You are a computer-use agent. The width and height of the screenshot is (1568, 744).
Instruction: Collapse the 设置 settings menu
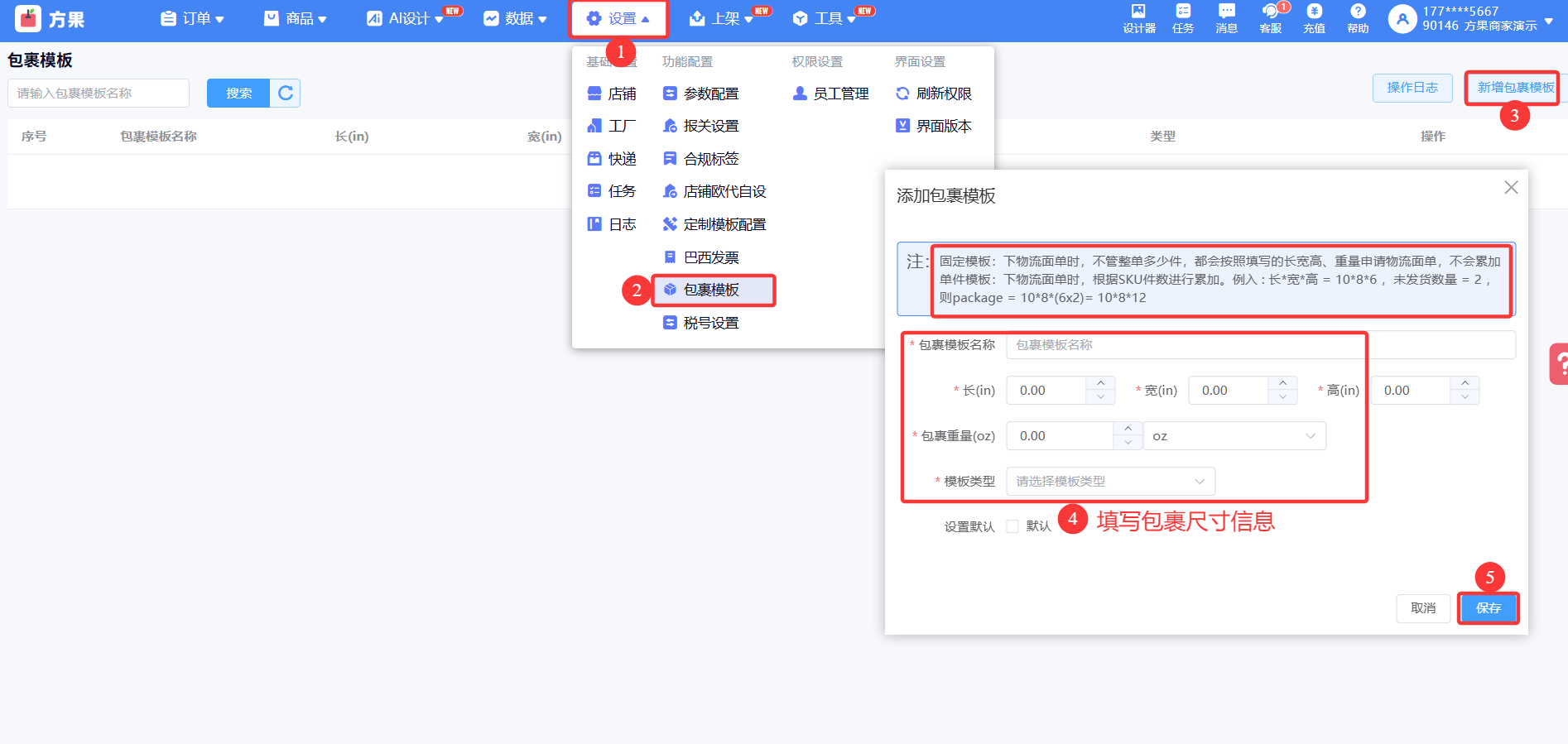point(618,19)
